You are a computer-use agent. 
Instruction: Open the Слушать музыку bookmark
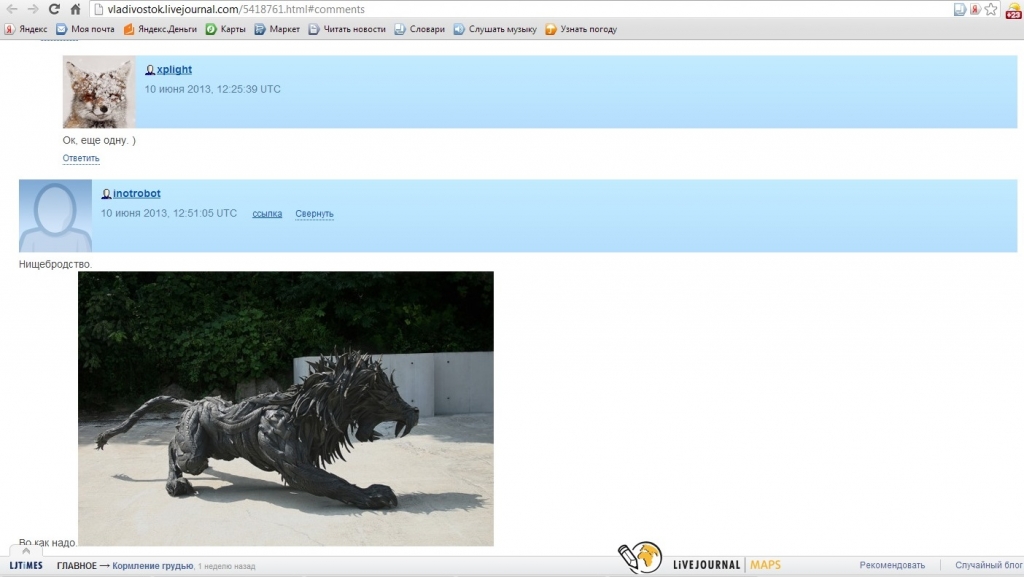495,29
